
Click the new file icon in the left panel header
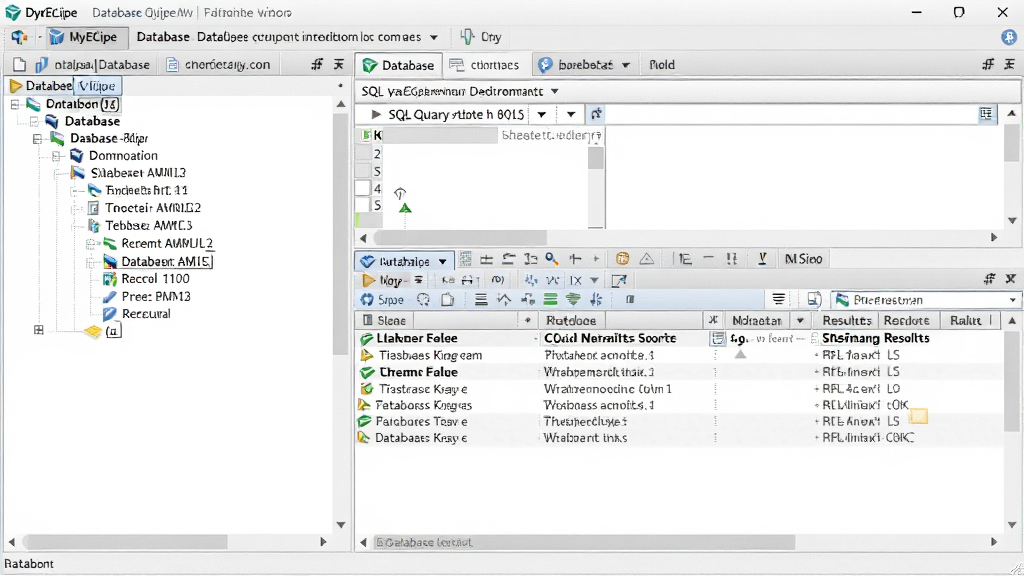pos(20,65)
